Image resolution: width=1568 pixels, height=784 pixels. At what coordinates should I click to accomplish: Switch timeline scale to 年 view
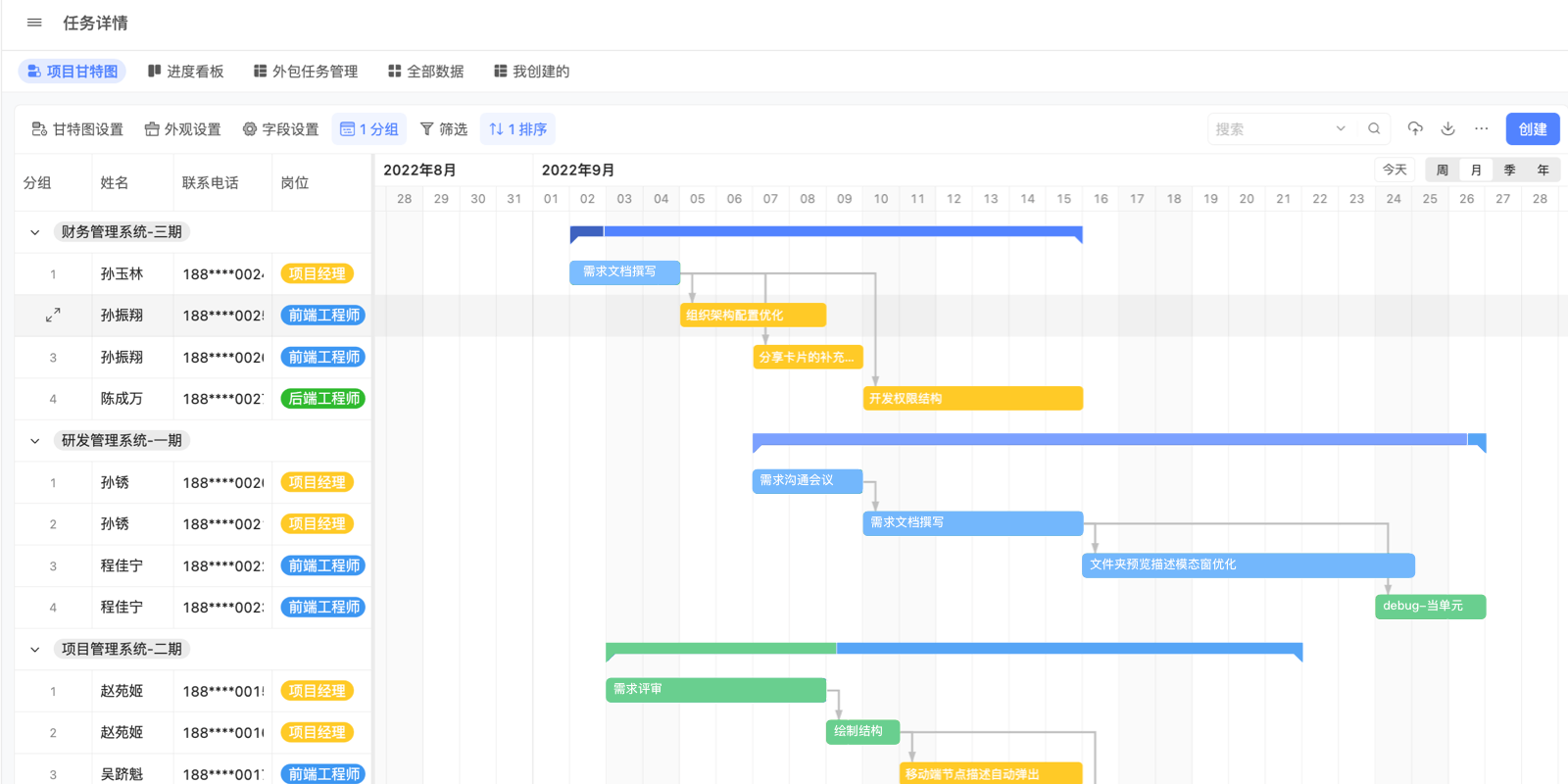pos(1543,170)
